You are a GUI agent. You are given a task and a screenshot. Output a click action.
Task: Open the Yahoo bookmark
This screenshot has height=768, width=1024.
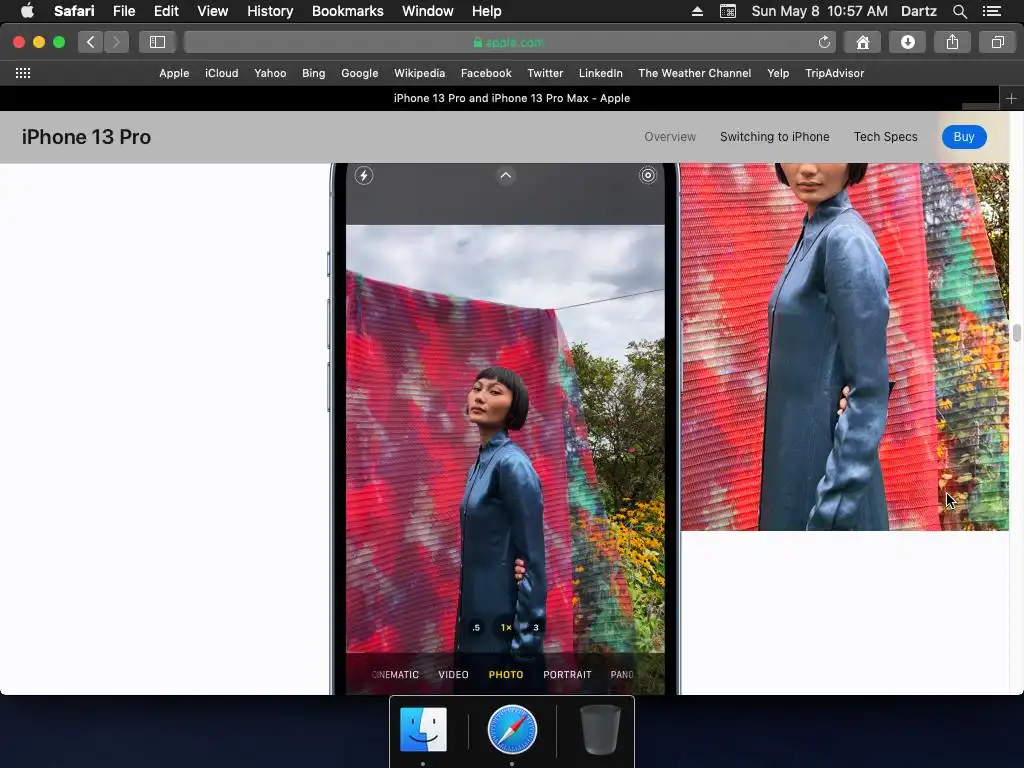(x=270, y=73)
